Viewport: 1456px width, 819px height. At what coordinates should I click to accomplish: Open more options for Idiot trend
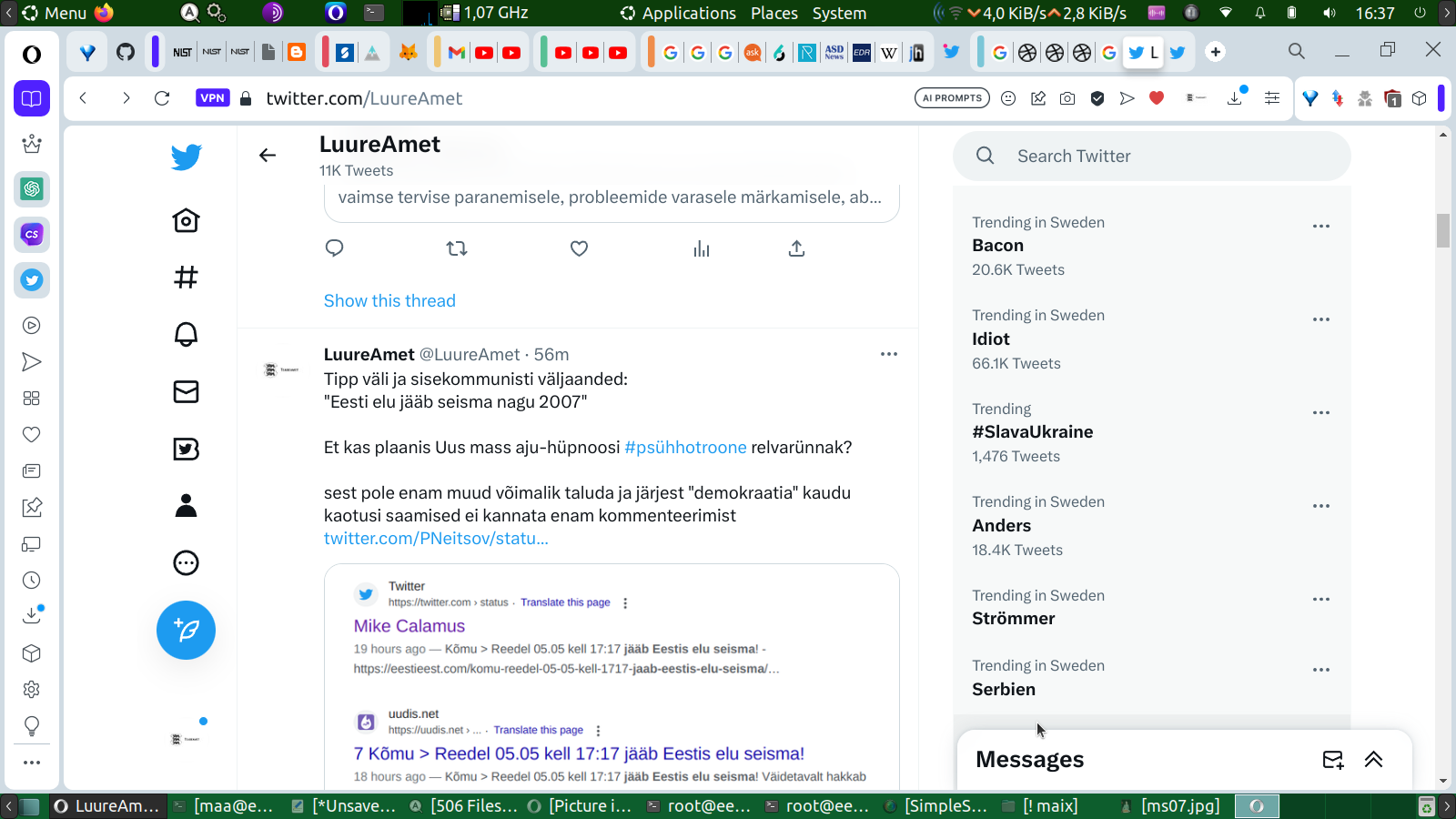pyautogui.click(x=1321, y=319)
